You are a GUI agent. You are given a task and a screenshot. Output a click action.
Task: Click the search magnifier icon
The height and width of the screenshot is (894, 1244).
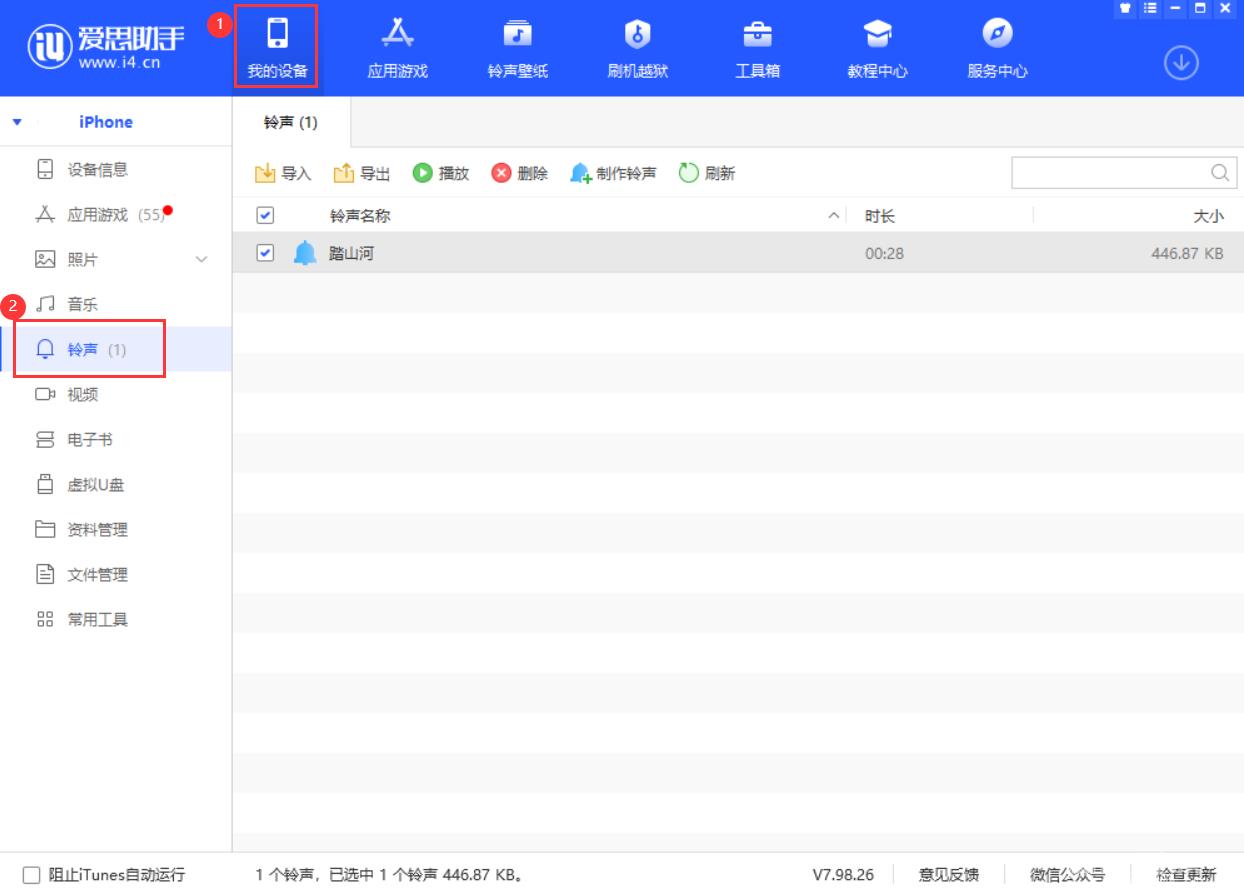(x=1219, y=173)
